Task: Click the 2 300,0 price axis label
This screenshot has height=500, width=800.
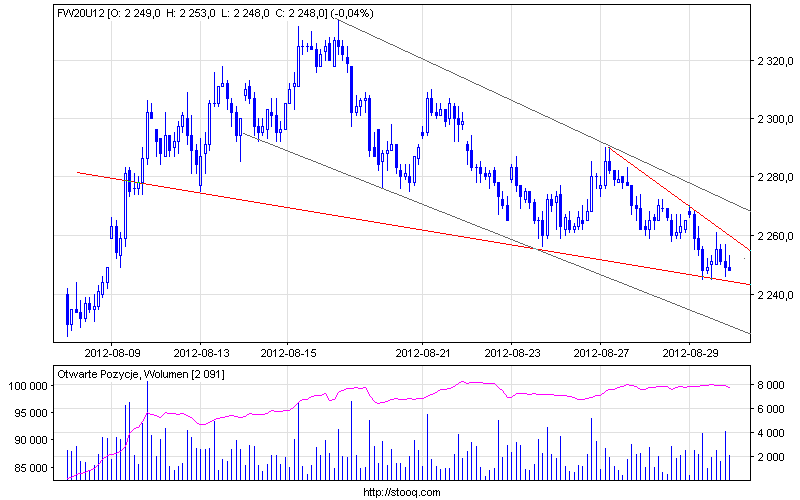Action: pyautogui.click(x=776, y=119)
